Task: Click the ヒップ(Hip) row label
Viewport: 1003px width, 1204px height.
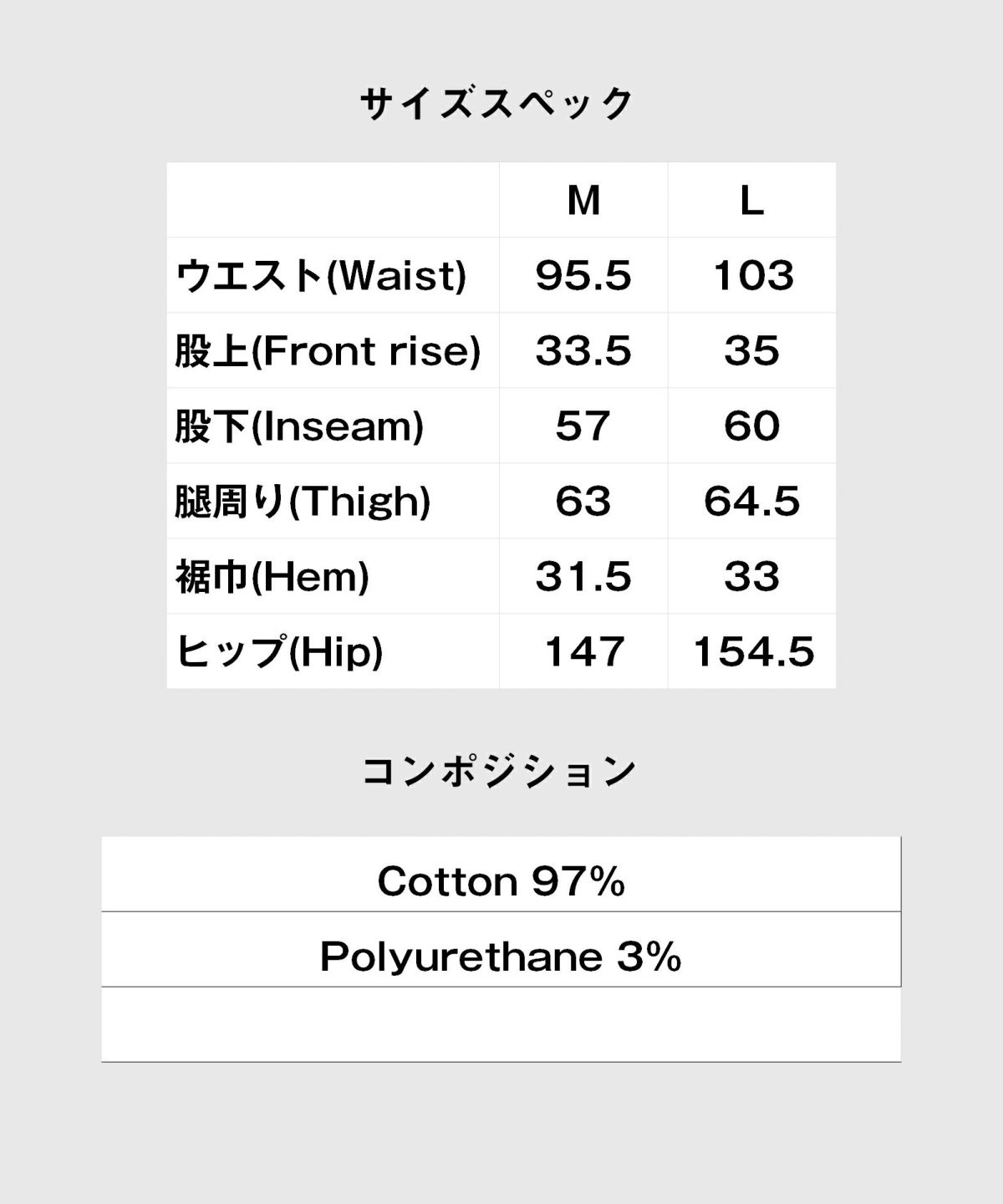Action: [279, 652]
